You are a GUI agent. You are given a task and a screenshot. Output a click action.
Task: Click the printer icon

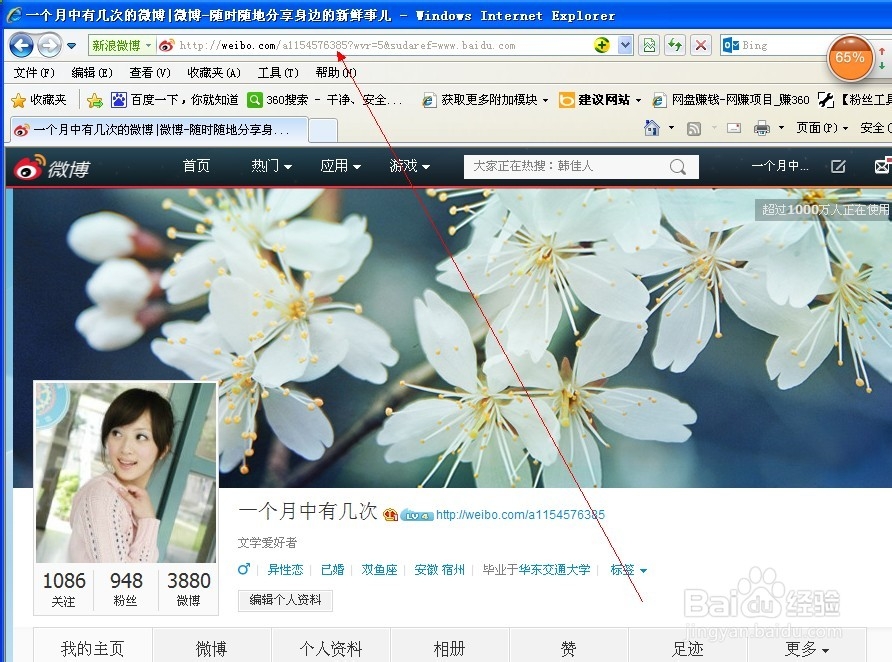pyautogui.click(x=762, y=129)
